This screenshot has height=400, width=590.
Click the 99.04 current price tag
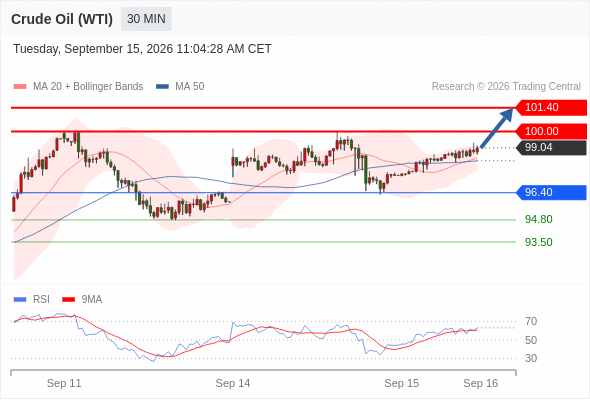550,148
